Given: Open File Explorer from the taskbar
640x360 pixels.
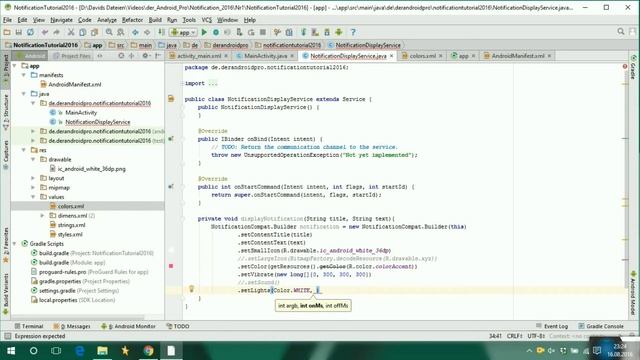Looking at the screenshot, I should pos(102,351).
